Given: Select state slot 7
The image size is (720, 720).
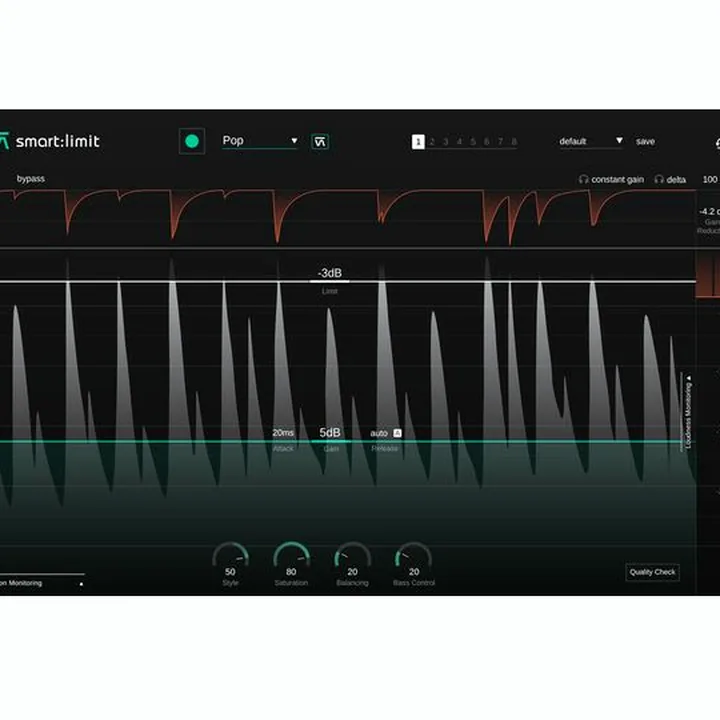Looking at the screenshot, I should click(501, 142).
